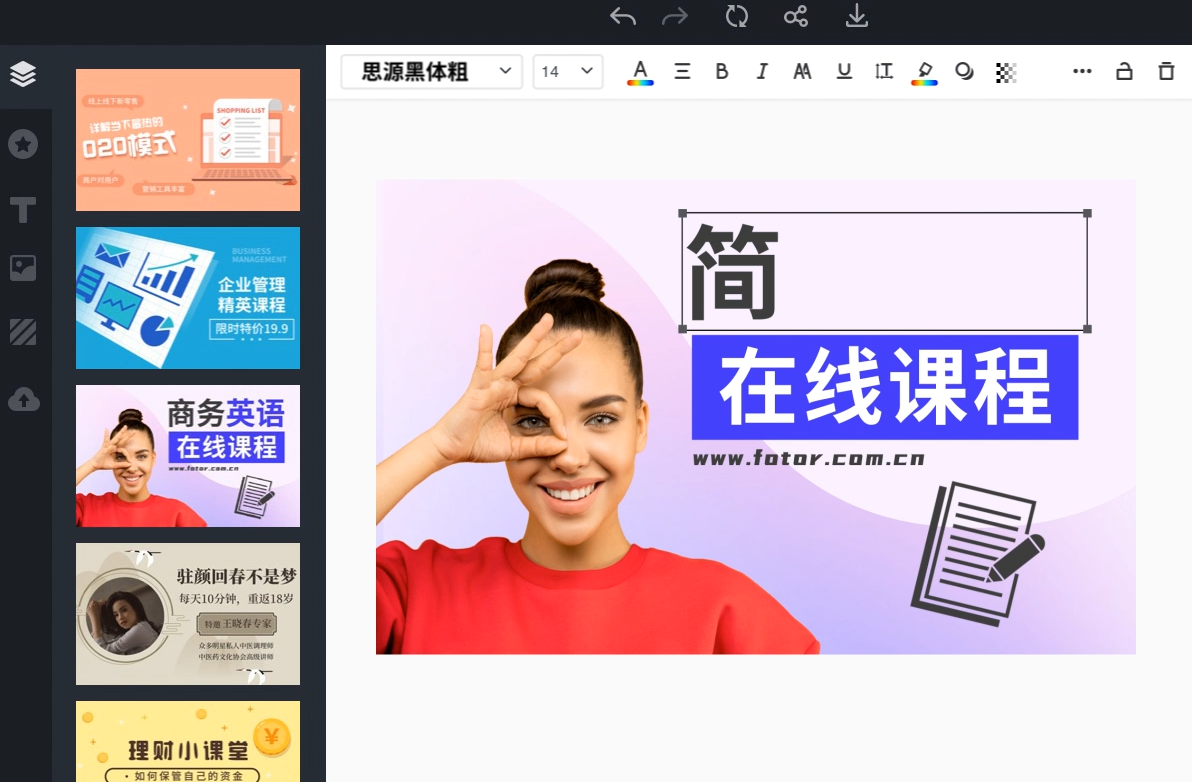
Task: Toggle the layer lock icon
Action: [x=1124, y=71]
